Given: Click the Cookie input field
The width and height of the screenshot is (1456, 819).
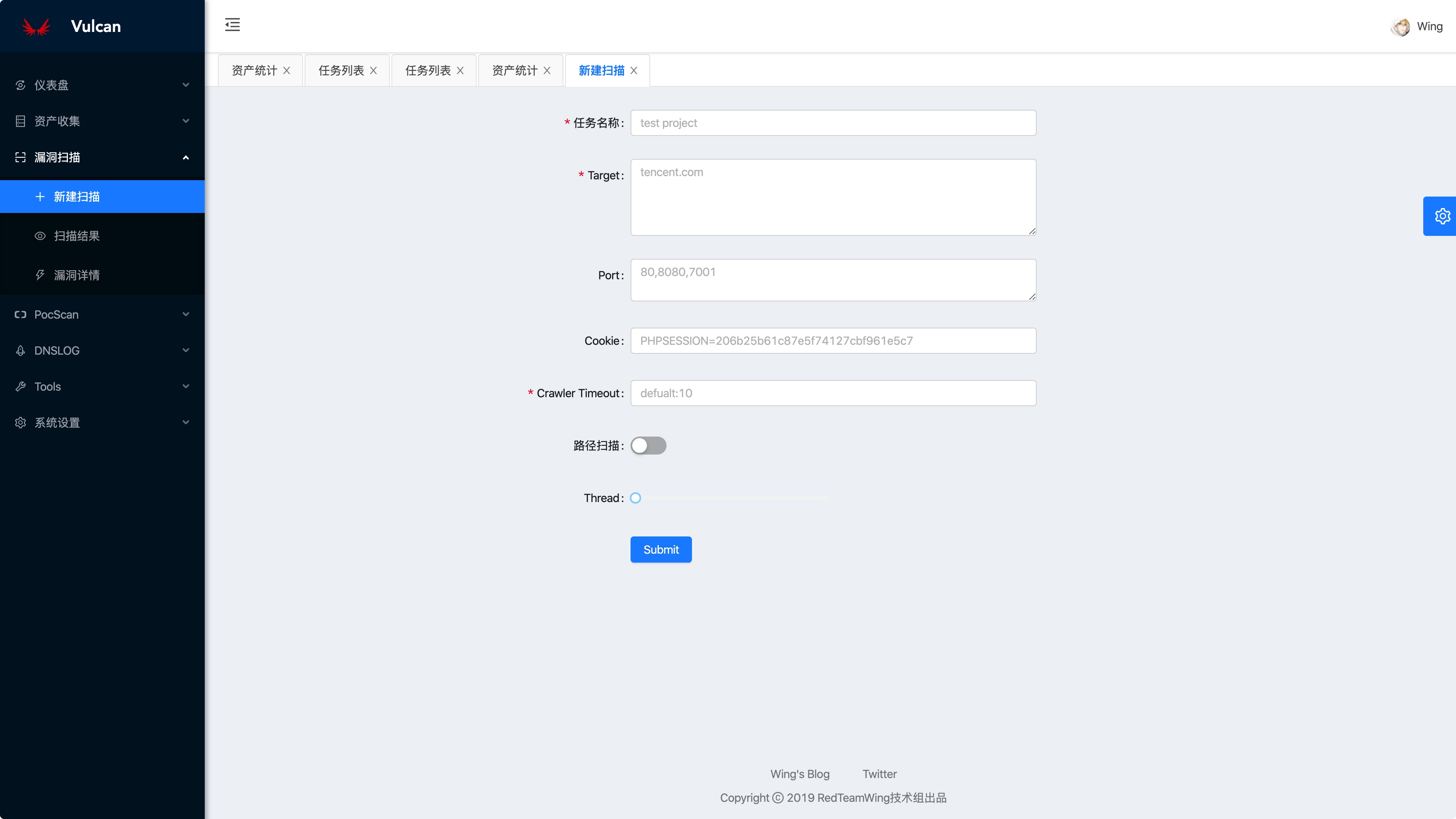Looking at the screenshot, I should tap(833, 341).
